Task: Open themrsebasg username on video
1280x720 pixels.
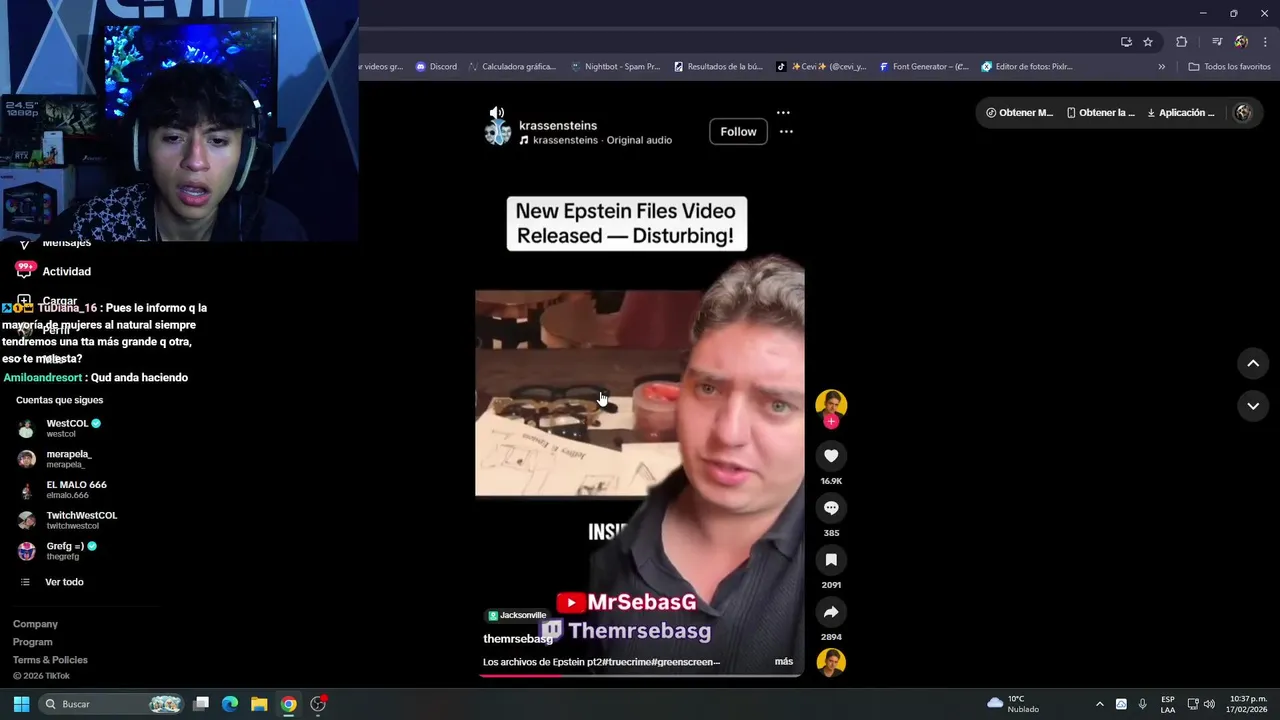Action: [x=517, y=639]
